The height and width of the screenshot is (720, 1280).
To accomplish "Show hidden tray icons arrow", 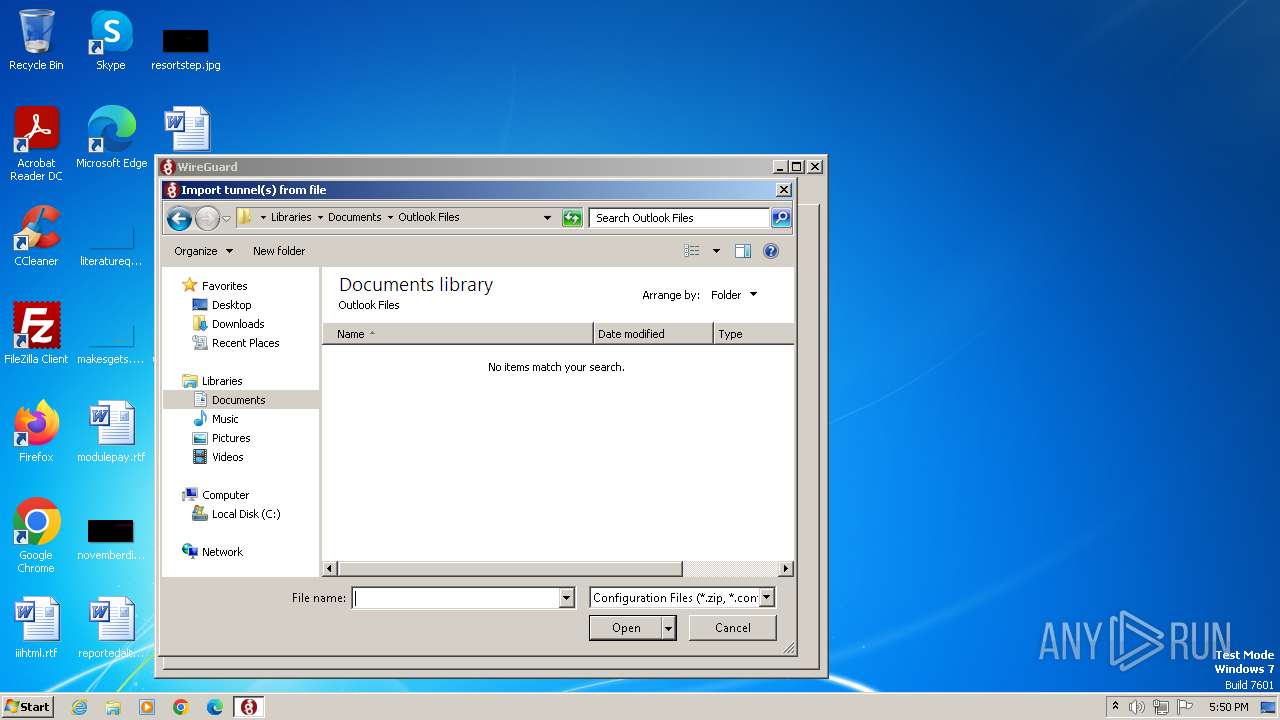I will coord(1115,707).
